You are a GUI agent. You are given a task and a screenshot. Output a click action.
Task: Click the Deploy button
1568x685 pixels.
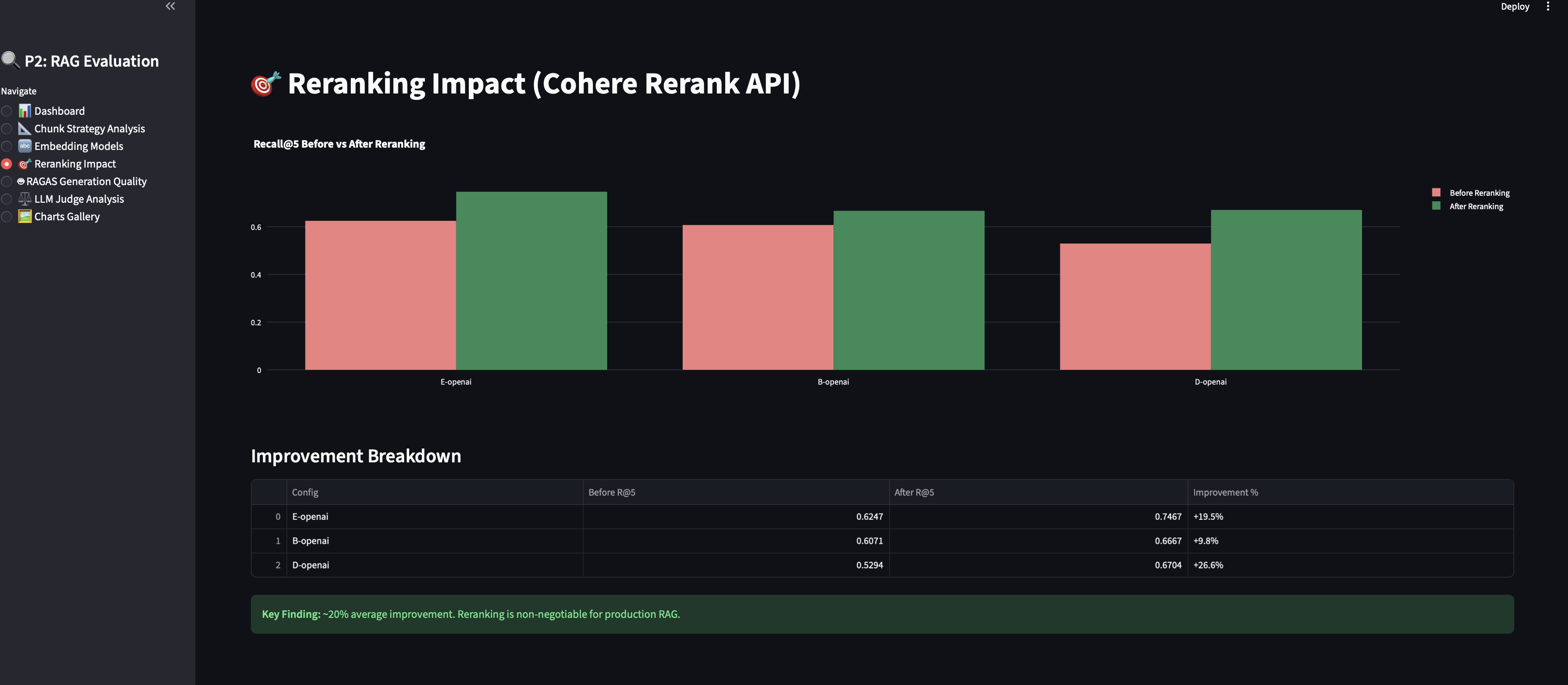click(x=1514, y=6)
